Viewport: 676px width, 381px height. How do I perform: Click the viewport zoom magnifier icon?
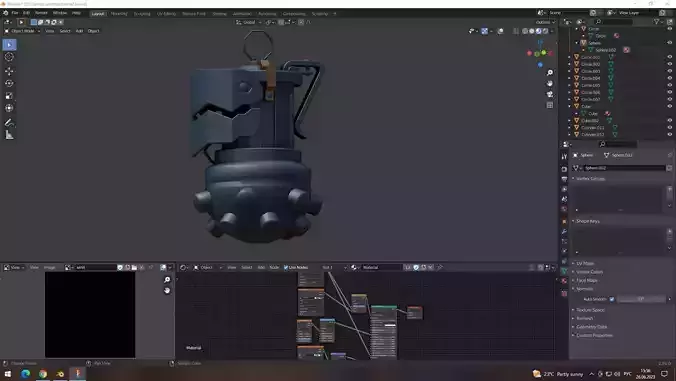coord(550,73)
